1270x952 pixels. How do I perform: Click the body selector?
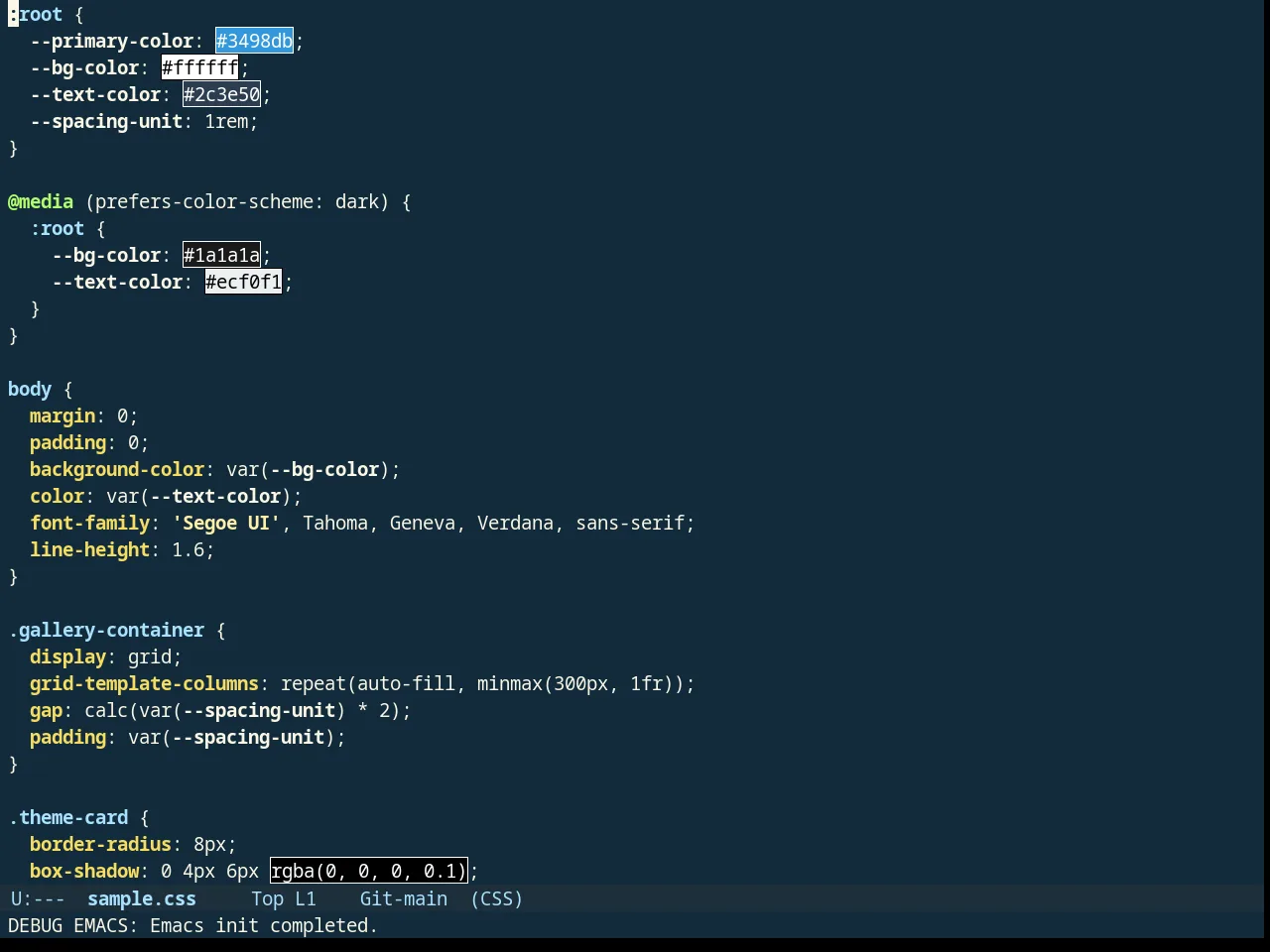click(30, 389)
